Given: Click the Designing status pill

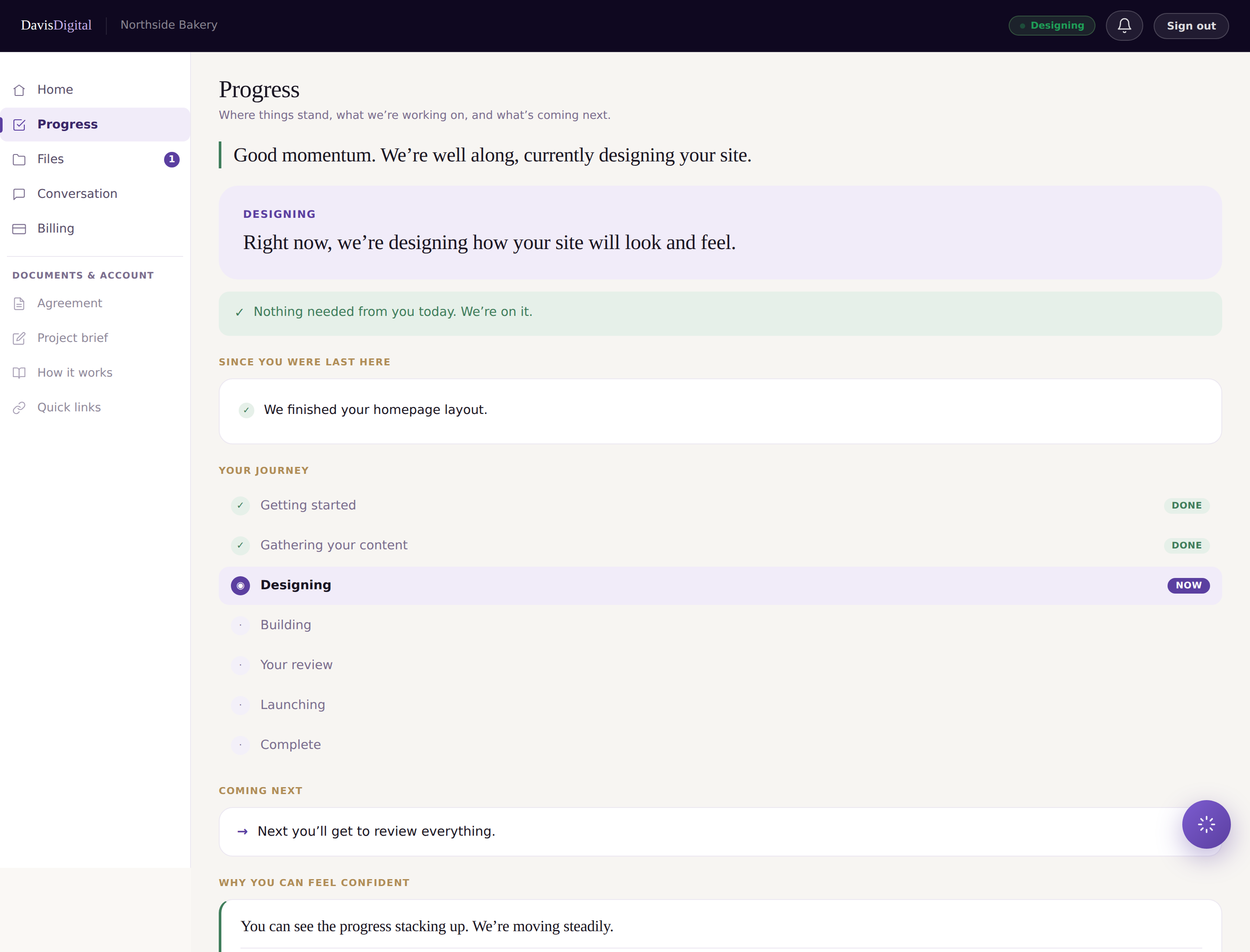Looking at the screenshot, I should pos(1052,26).
